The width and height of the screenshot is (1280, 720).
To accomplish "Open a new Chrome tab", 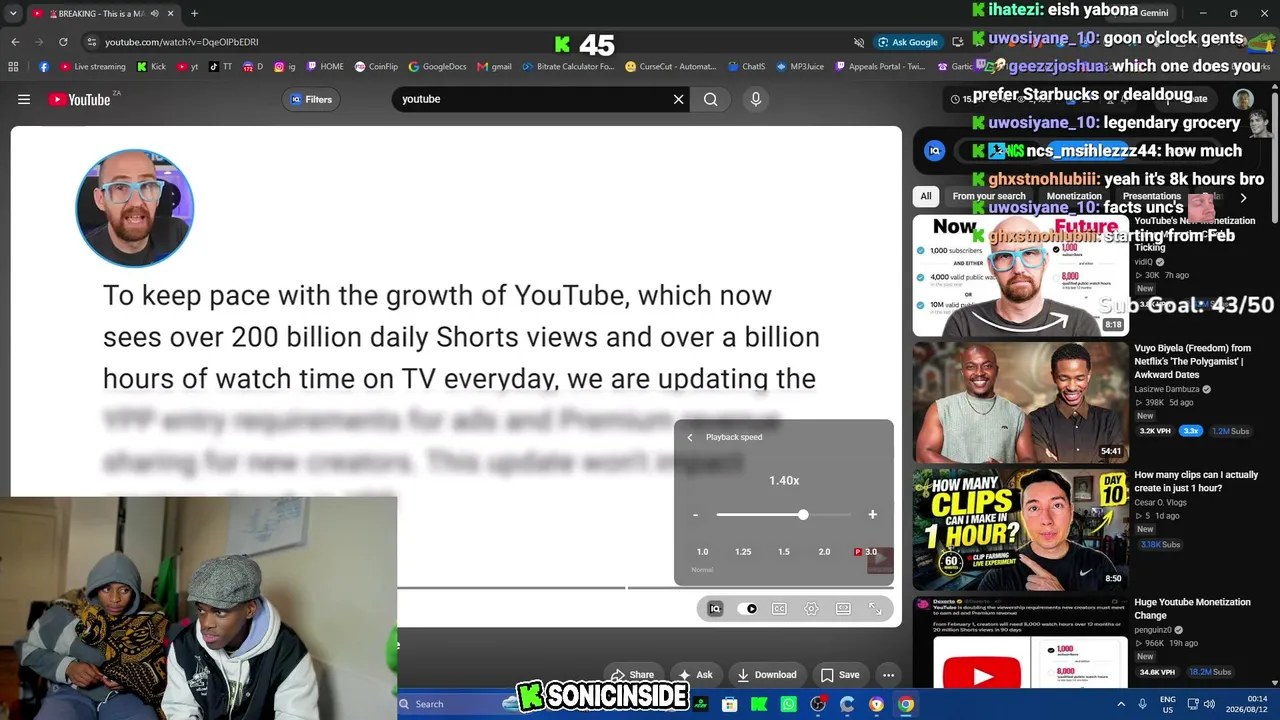I will coord(194,13).
